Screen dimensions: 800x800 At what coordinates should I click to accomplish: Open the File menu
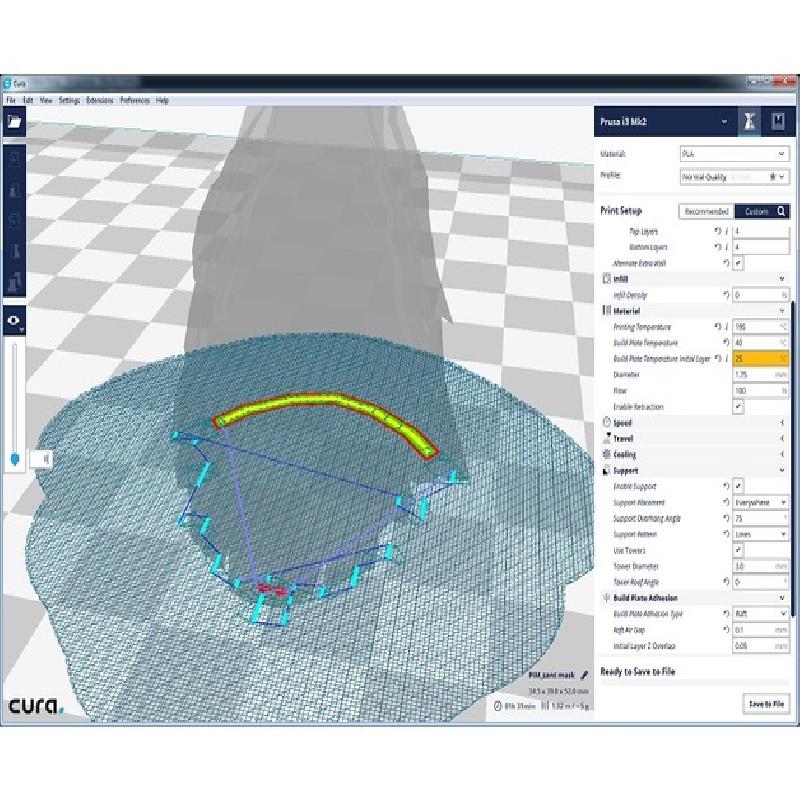tap(11, 100)
